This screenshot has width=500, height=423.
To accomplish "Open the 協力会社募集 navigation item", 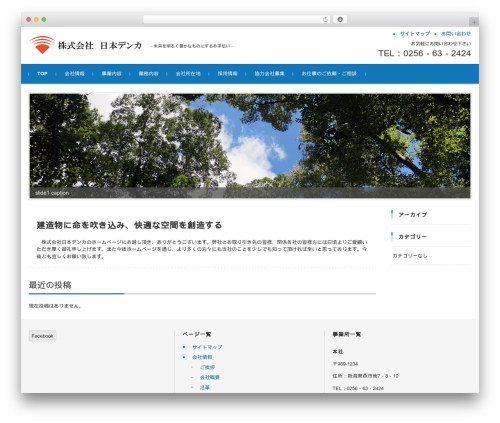I will tap(270, 73).
